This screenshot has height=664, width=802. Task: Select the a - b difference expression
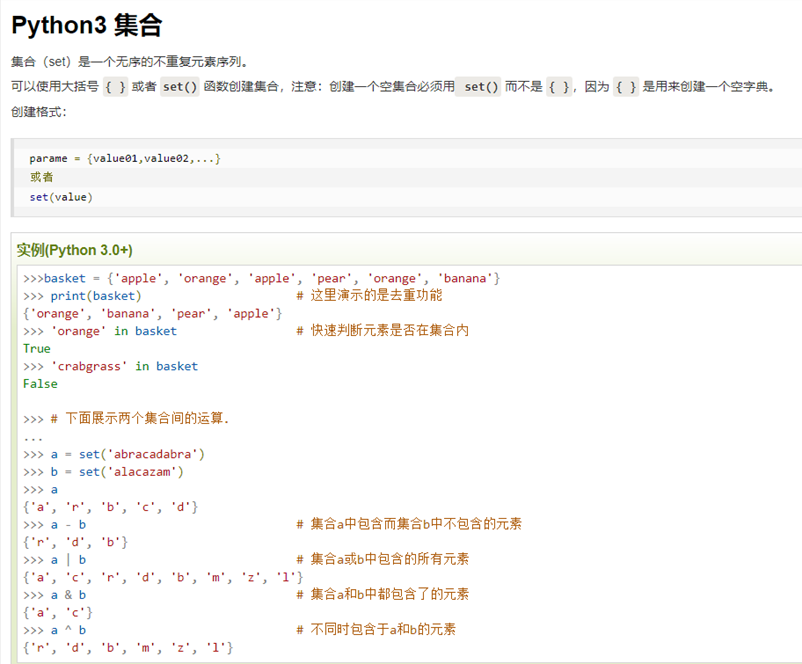(x=67, y=524)
